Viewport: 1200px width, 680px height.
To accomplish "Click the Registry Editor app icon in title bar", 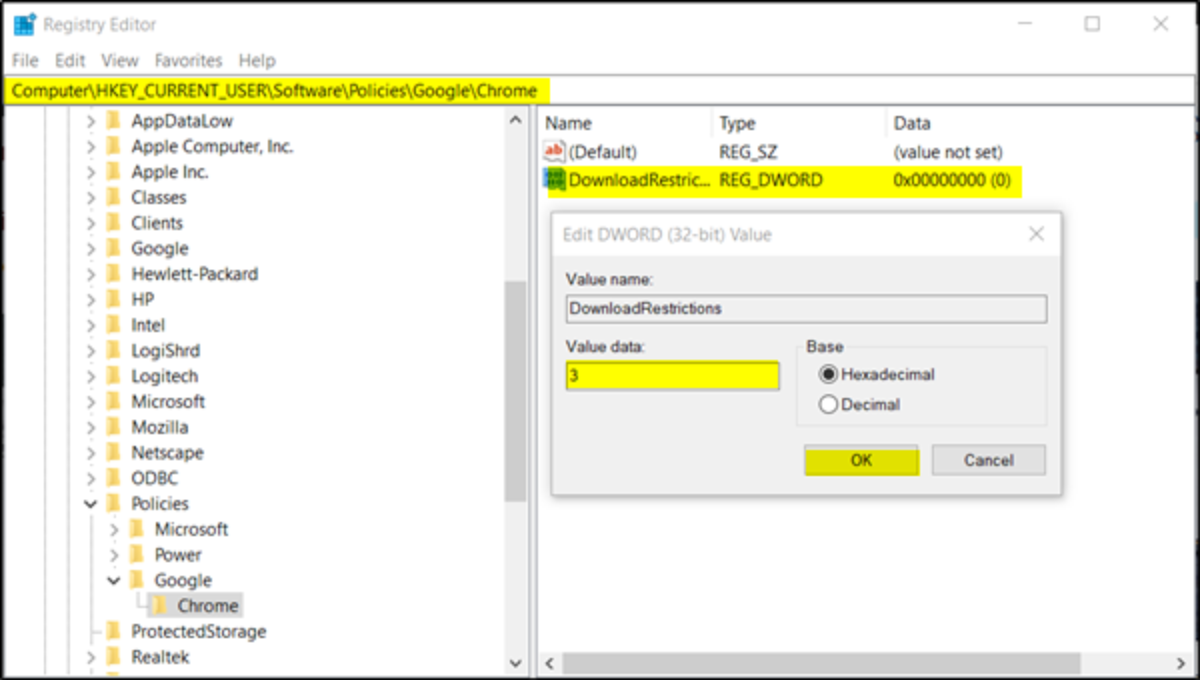I will [x=24, y=24].
